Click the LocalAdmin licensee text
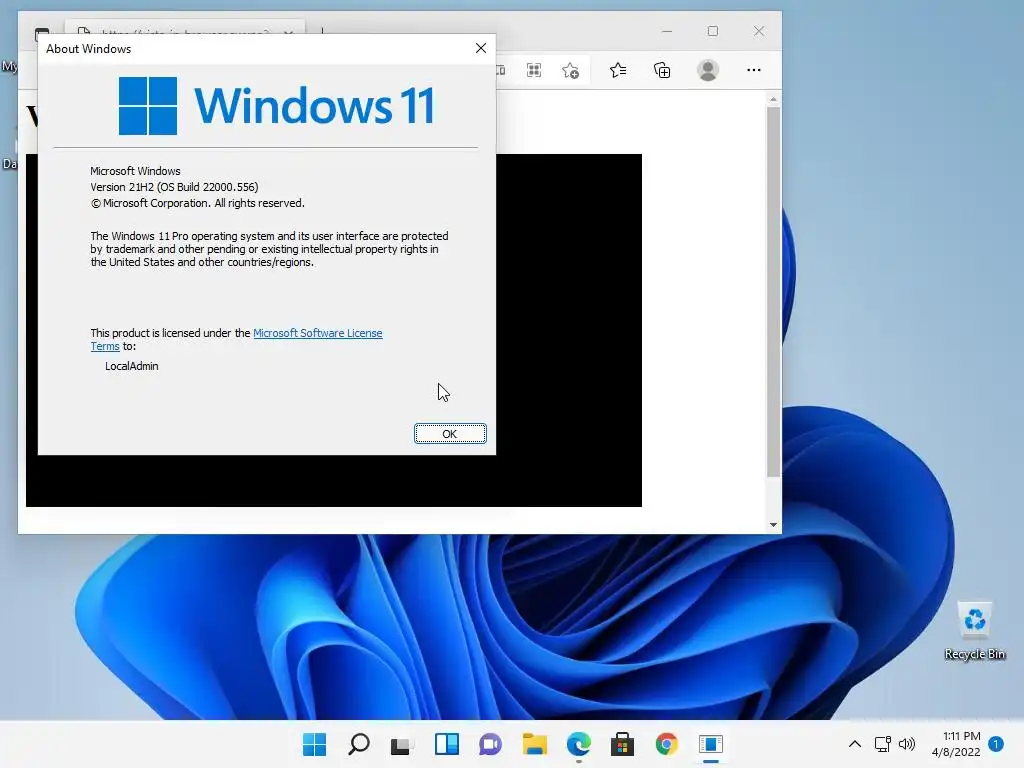1024x768 pixels. click(132, 366)
